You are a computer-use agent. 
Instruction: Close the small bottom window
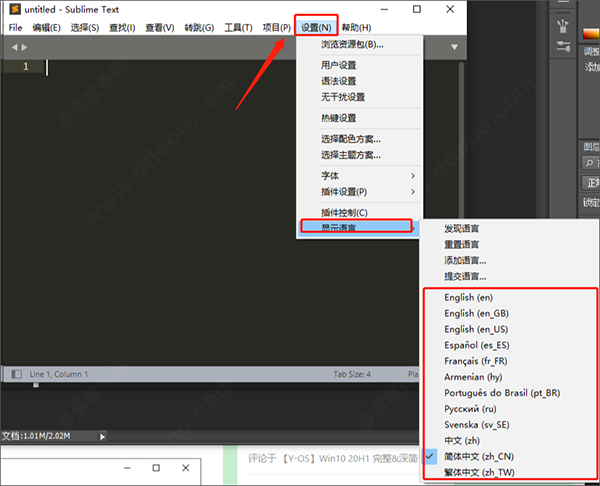click(x=186, y=468)
